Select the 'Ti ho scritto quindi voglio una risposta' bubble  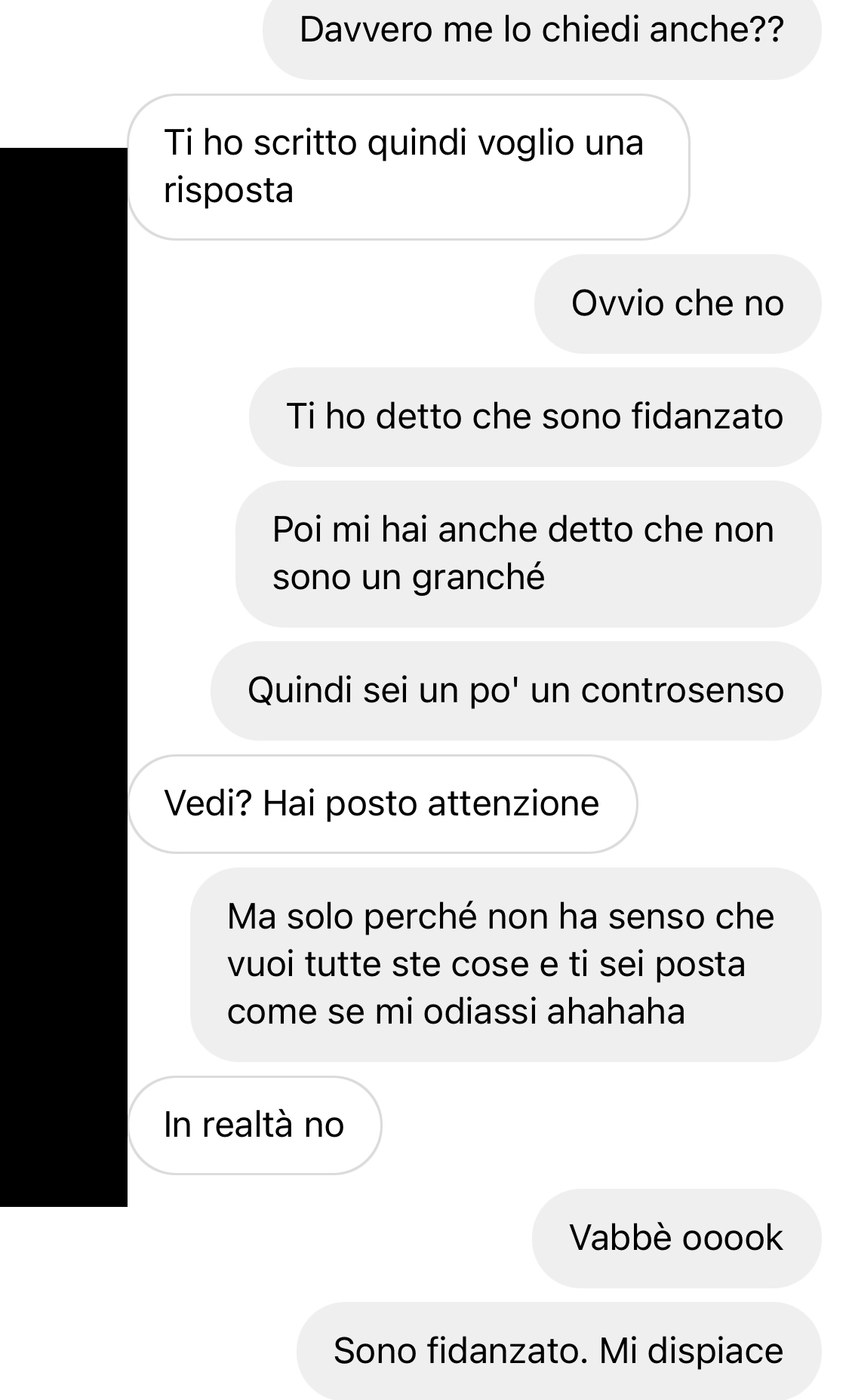tap(408, 167)
